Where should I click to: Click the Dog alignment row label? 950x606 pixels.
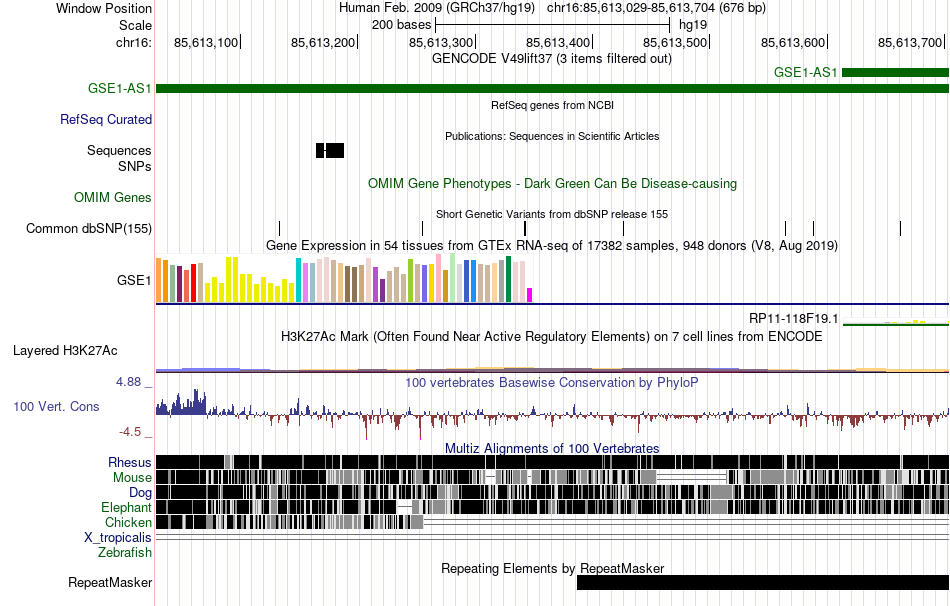point(140,493)
